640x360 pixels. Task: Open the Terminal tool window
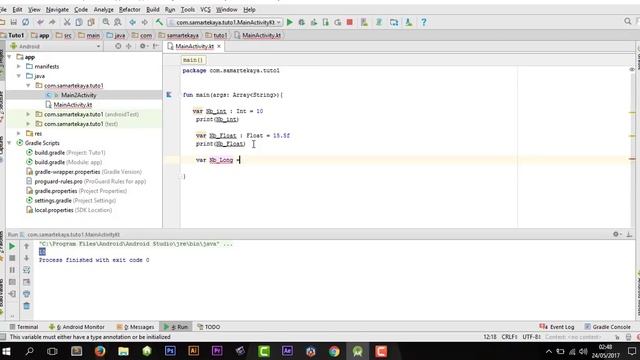pos(24,327)
